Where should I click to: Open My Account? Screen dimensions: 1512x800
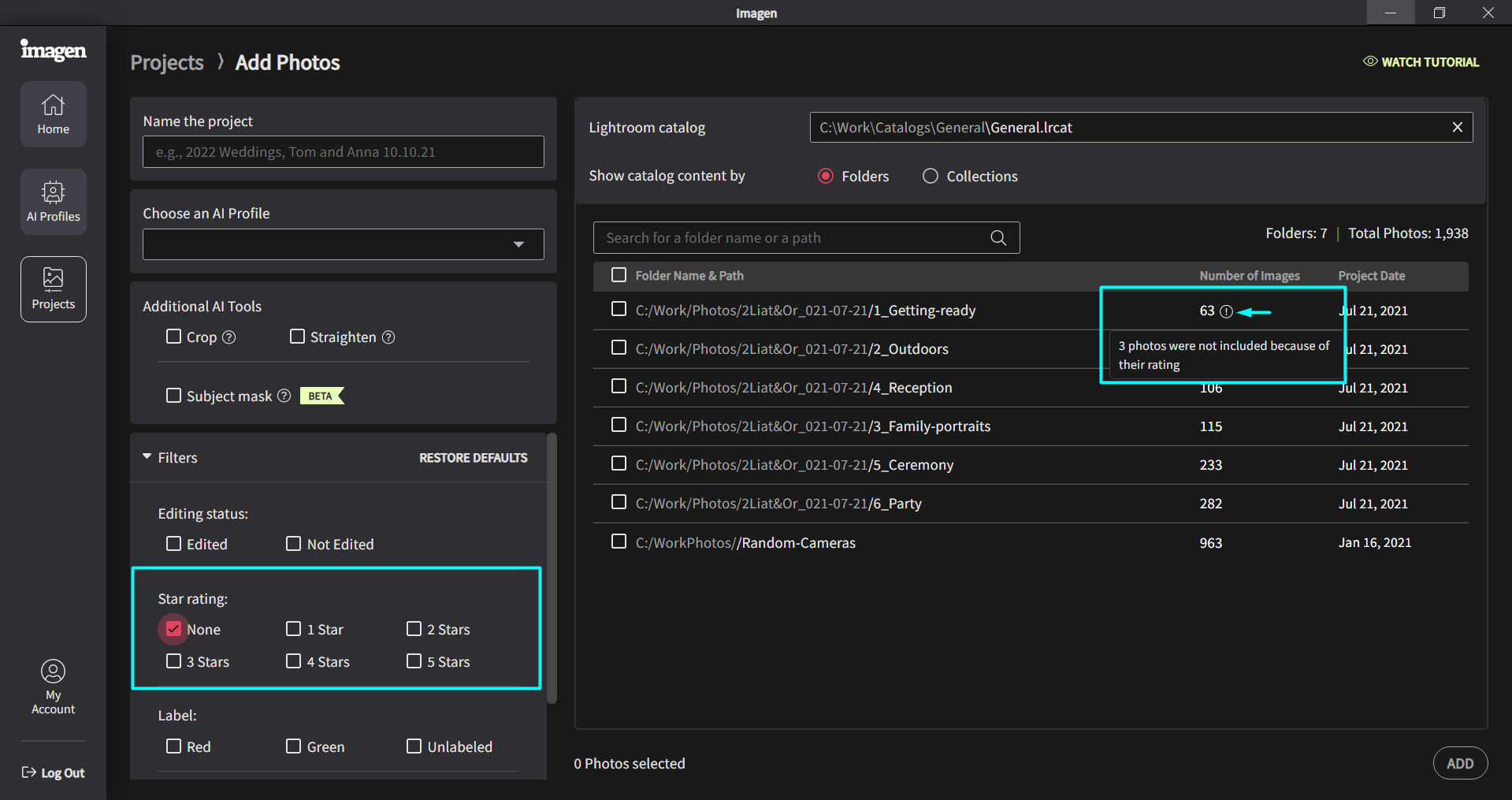54,687
